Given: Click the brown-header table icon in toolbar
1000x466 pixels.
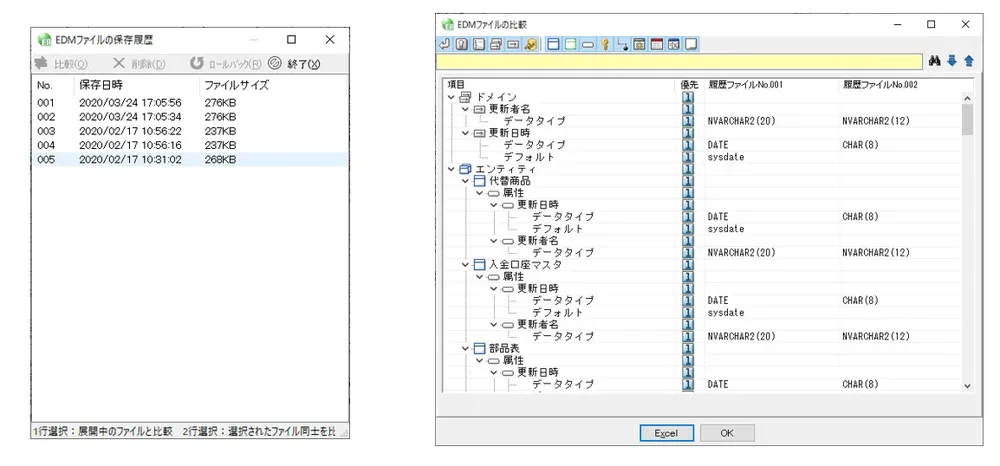Looking at the screenshot, I should click(640, 44).
